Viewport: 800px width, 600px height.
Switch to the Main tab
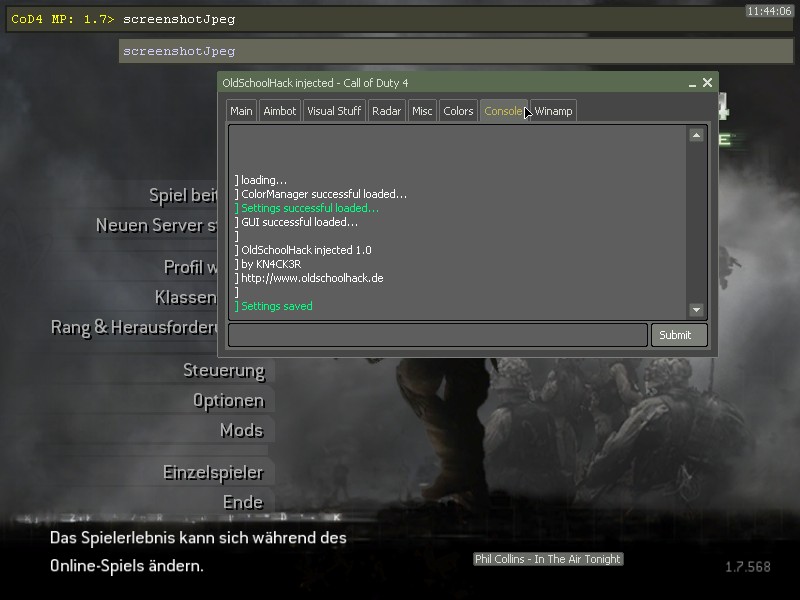(241, 111)
